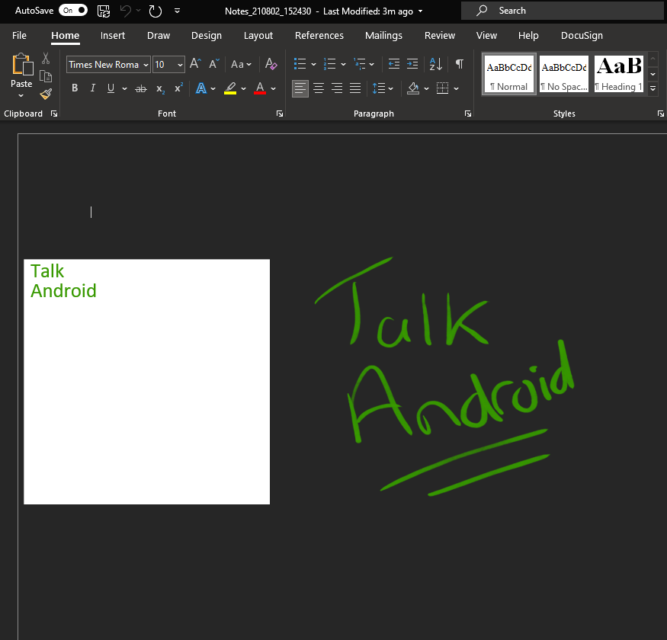Expand the Styles gallery More arrow
Image resolution: width=667 pixels, height=640 pixels.
pos(653,89)
